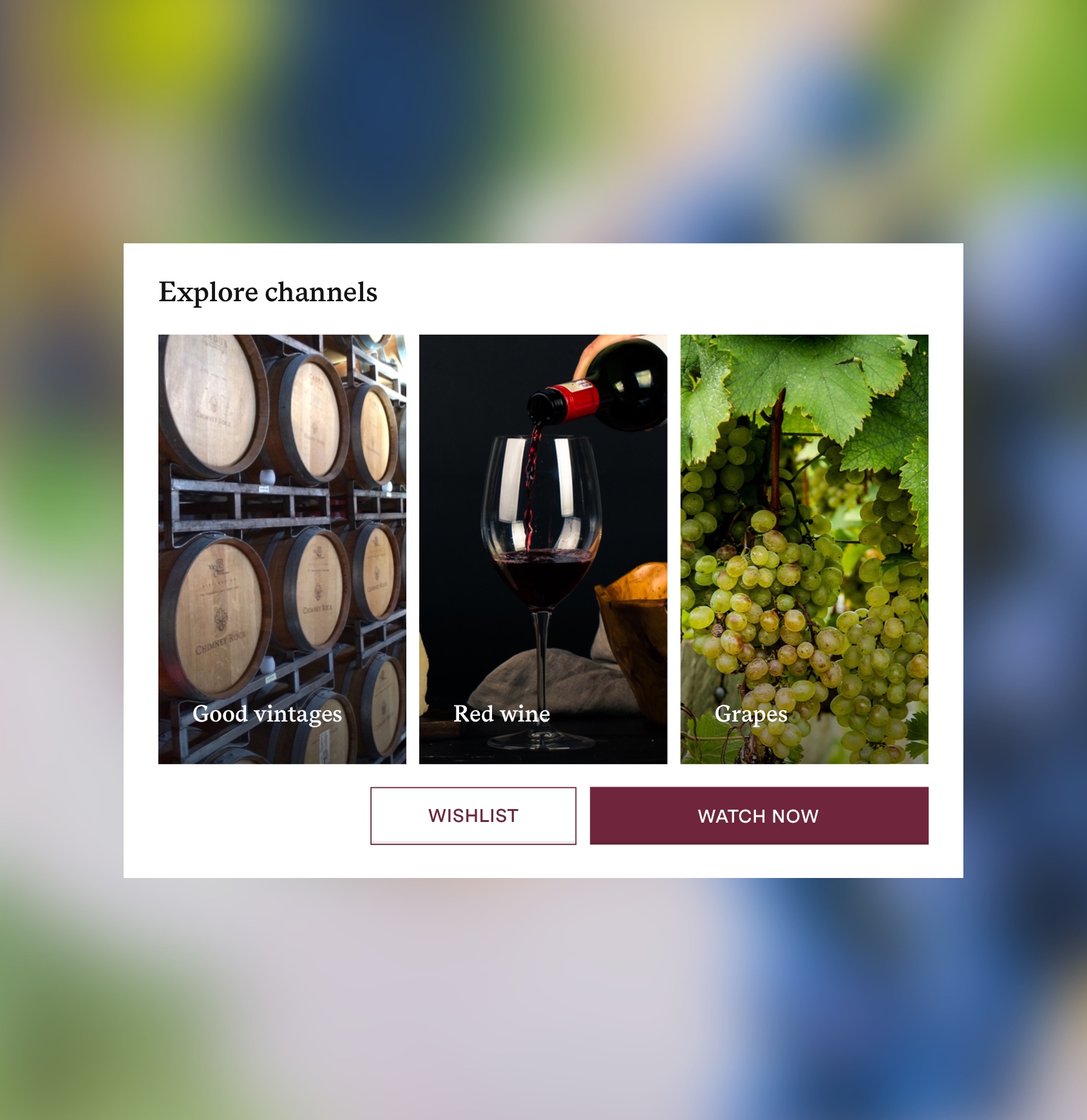1087x1120 pixels.
Task: Click the "Grapes" caption text
Action: coord(751,714)
